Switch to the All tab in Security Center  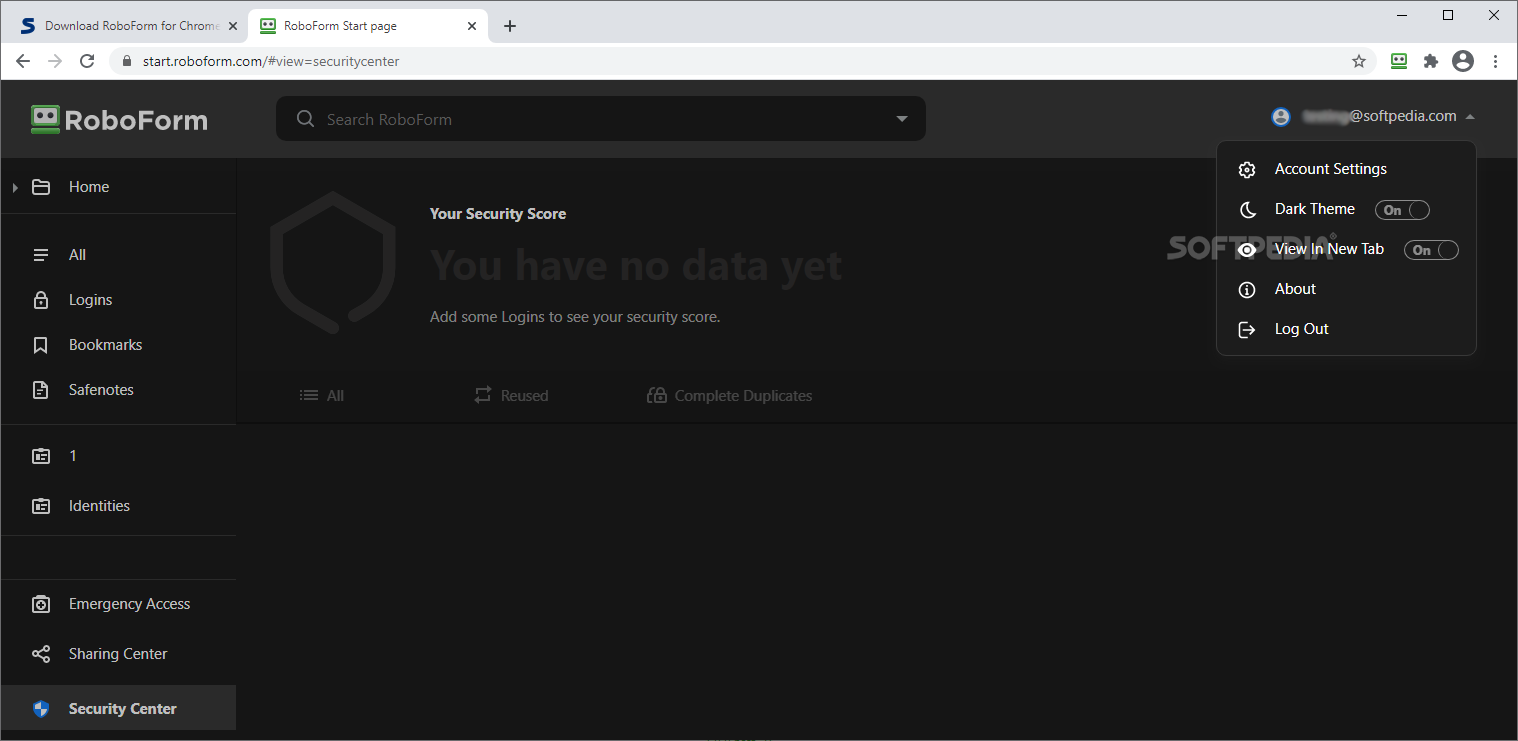coord(321,396)
